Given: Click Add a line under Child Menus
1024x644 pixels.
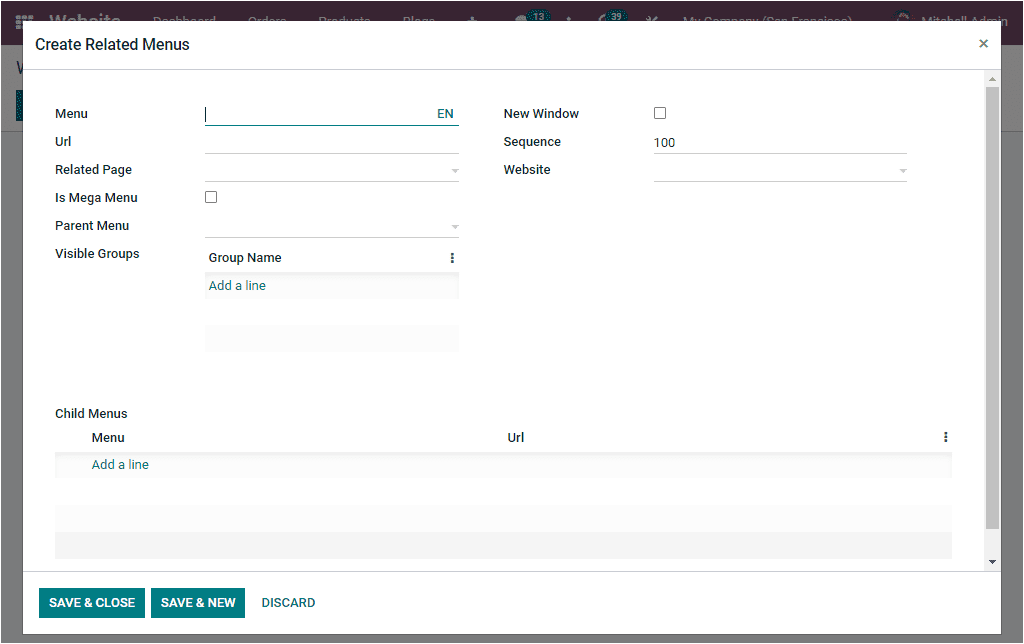Looking at the screenshot, I should pyautogui.click(x=120, y=464).
